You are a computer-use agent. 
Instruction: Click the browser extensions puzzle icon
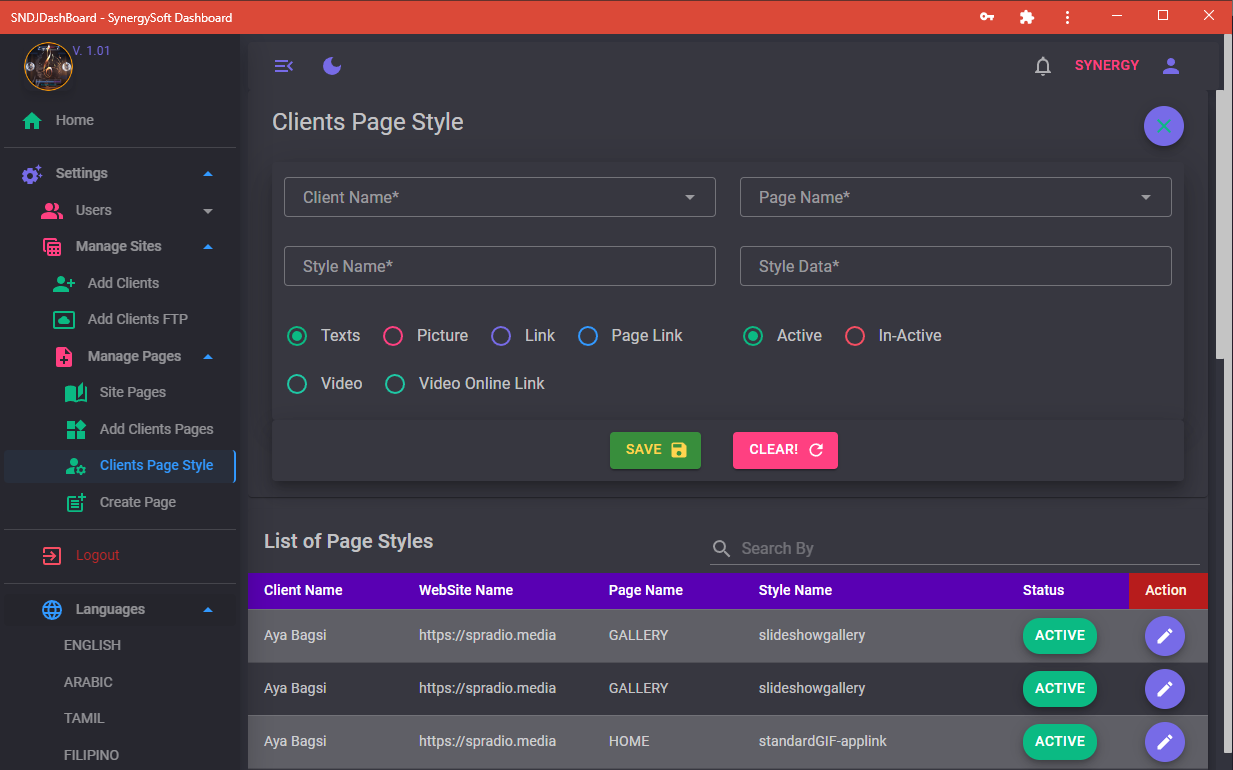pyautogui.click(x=1026, y=17)
